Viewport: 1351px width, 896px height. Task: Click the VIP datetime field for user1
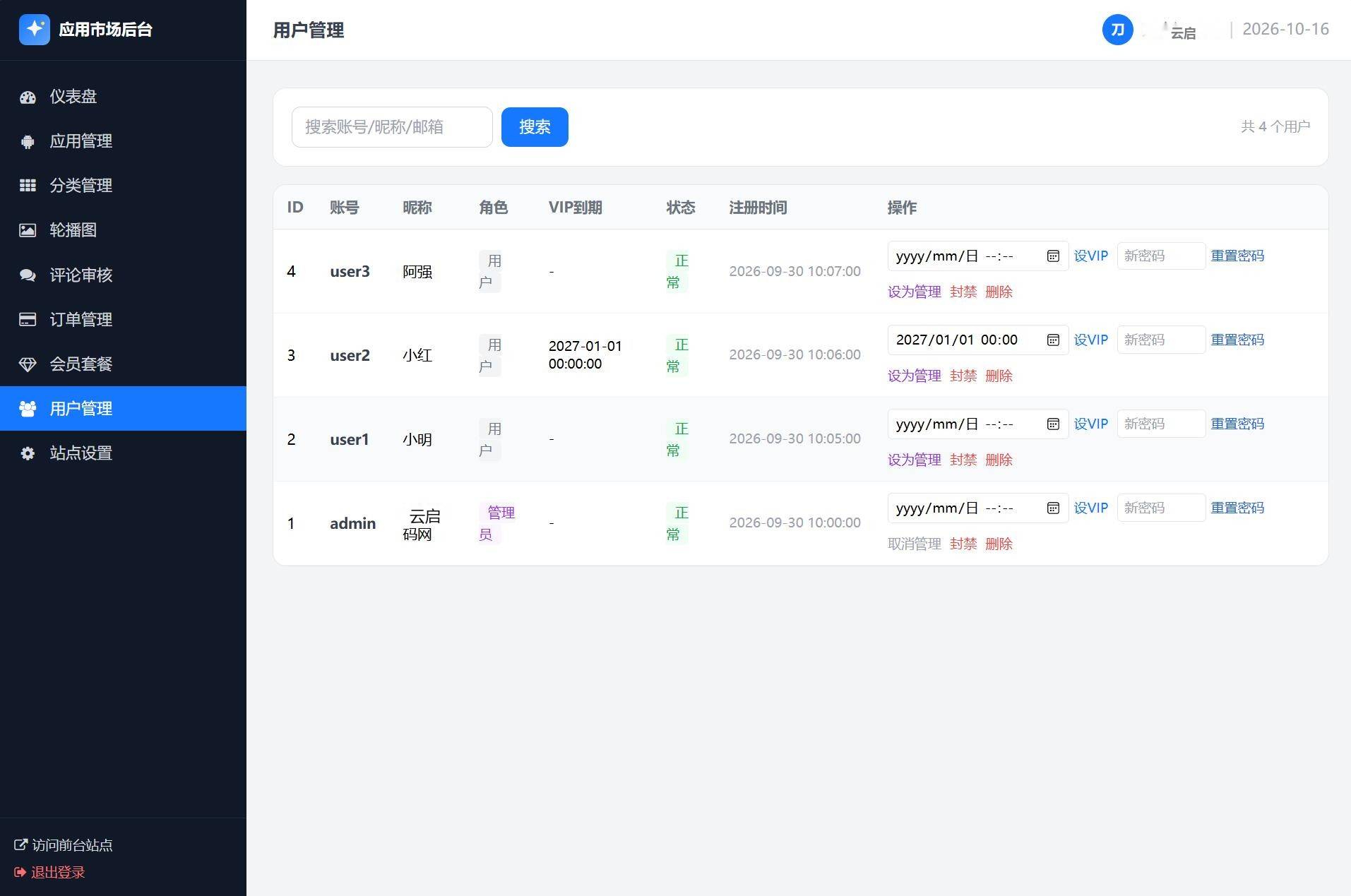[978, 424]
